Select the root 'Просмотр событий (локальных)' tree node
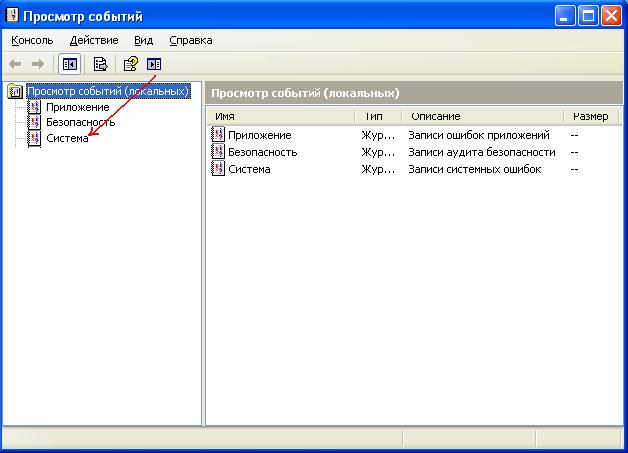628x453 pixels. (x=107, y=92)
